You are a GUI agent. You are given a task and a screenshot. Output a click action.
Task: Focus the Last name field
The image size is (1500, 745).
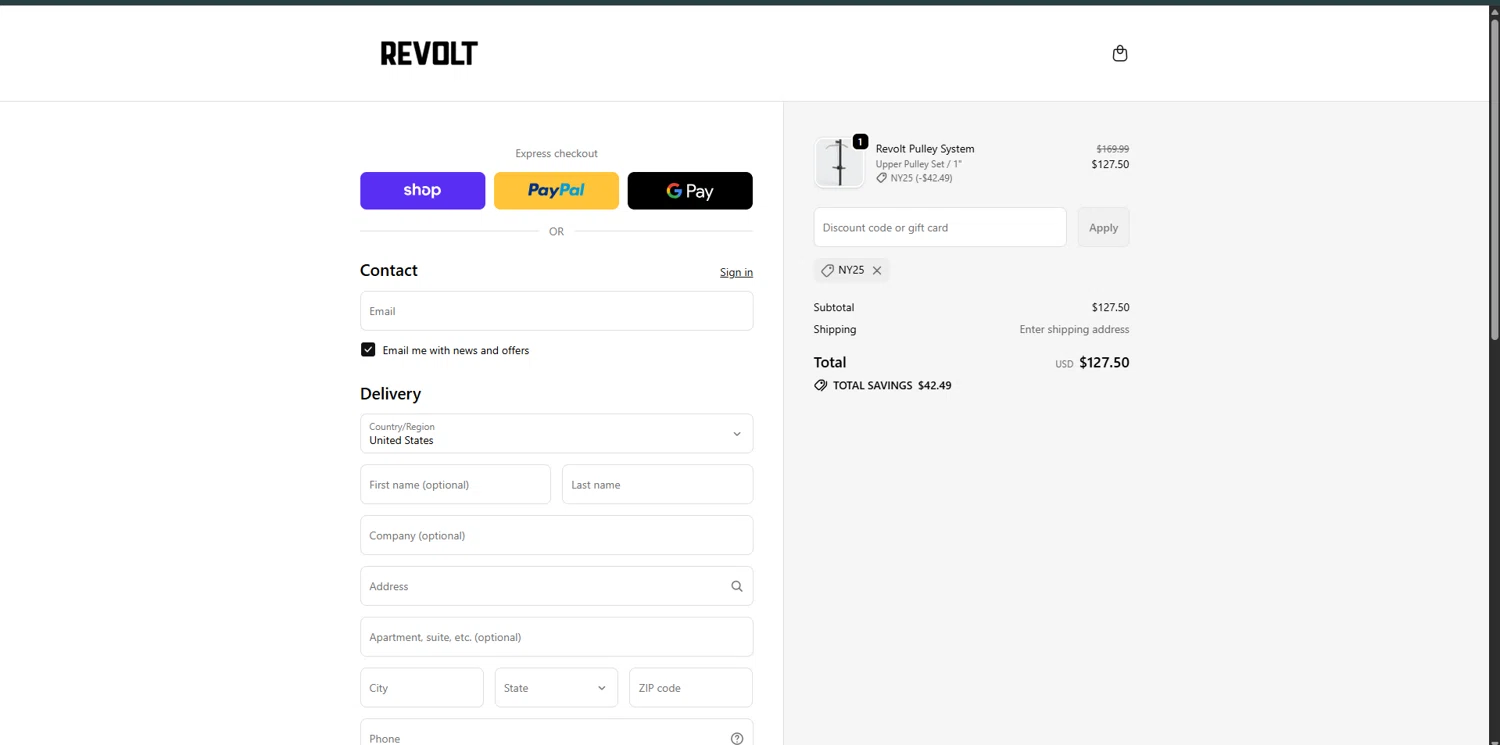click(657, 484)
